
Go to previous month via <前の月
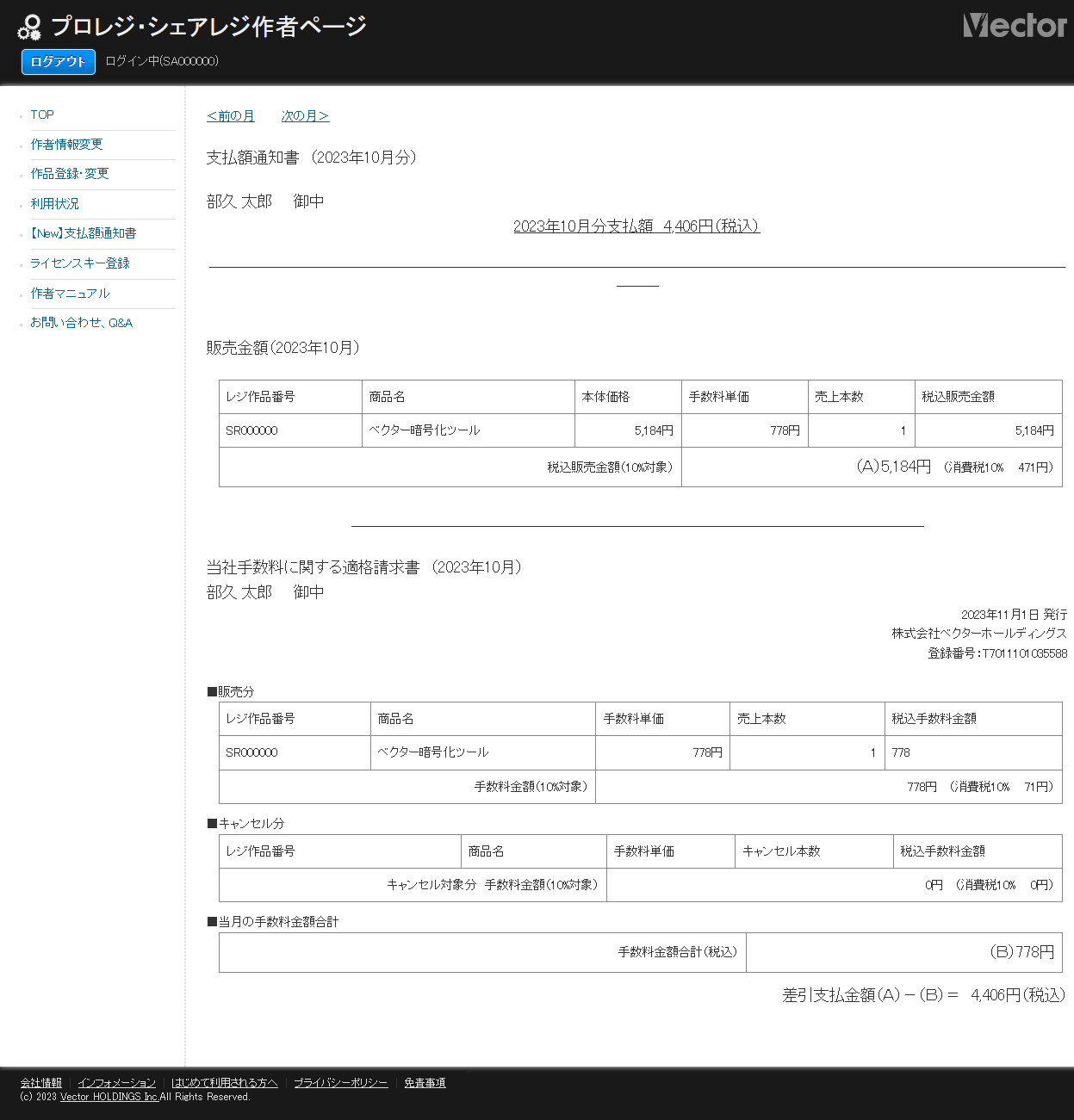231,116
